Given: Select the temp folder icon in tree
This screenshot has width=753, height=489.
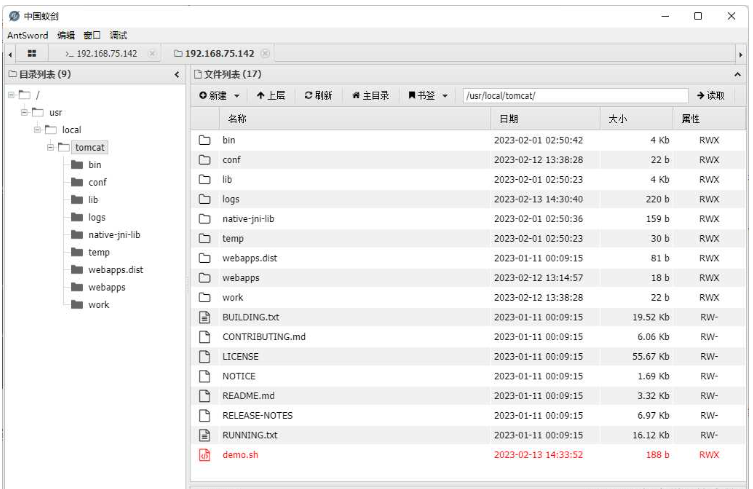Looking at the screenshot, I should tap(77, 252).
